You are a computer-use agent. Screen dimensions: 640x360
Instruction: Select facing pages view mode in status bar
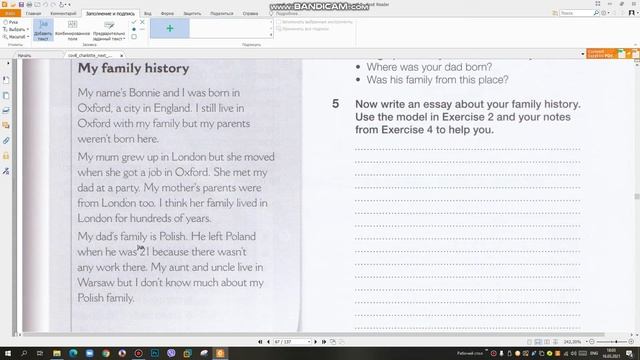[x=547, y=342]
